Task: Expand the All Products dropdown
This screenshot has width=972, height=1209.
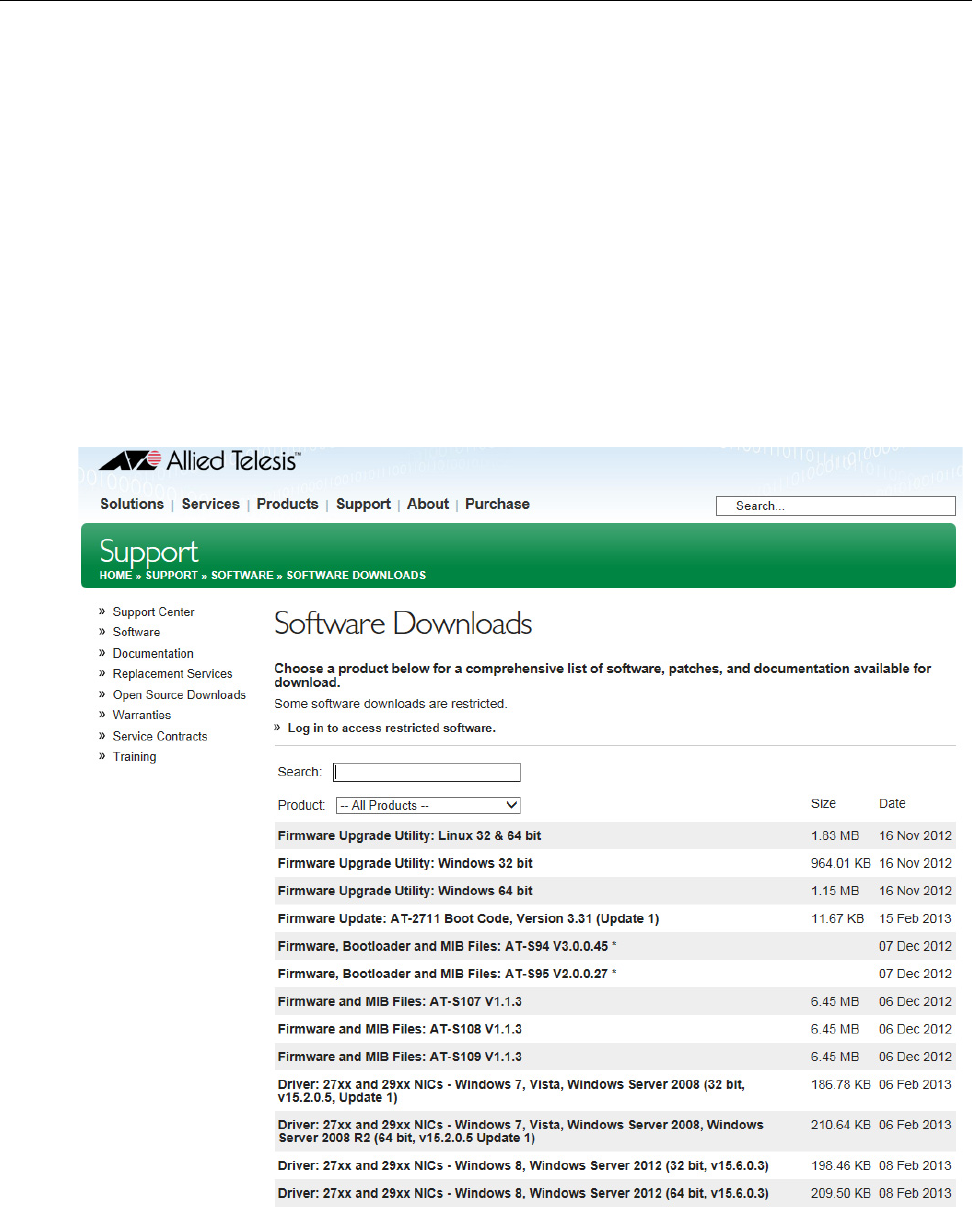Action: [428, 805]
